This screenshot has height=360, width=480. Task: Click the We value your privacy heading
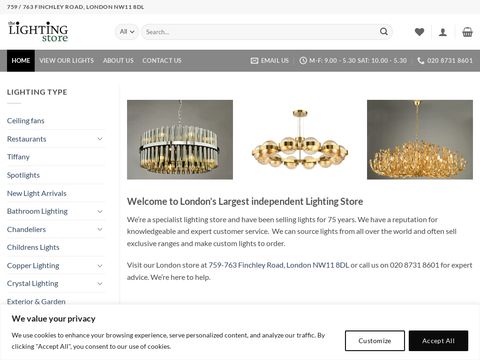point(53,319)
